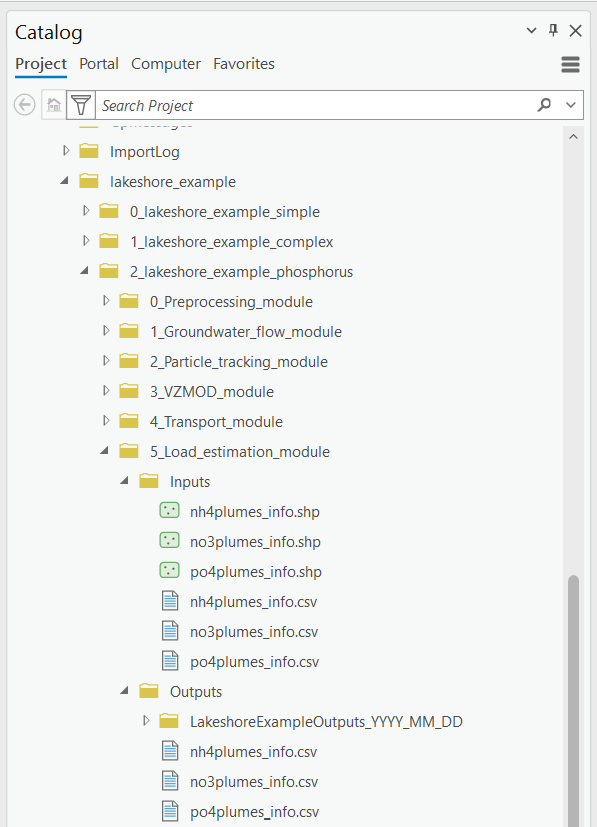Open the search options dropdown arrow
Viewport: 597px width, 827px height.
pos(571,105)
